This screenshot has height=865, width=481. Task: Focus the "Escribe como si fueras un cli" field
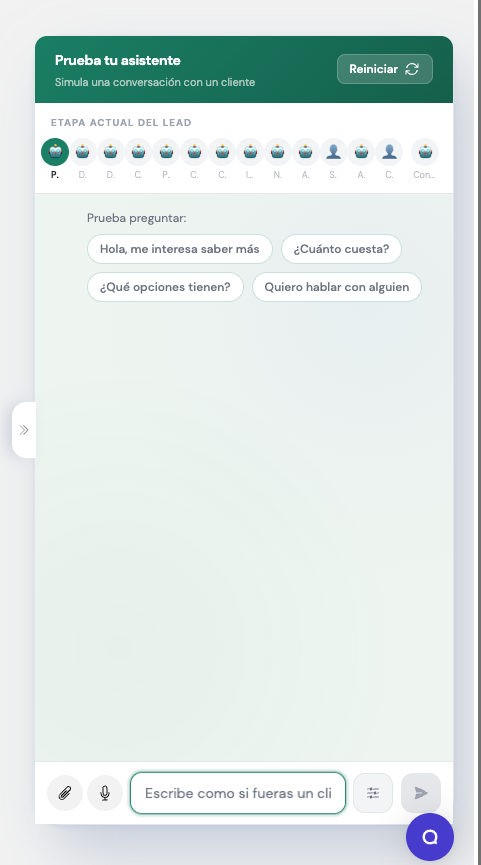(x=238, y=793)
